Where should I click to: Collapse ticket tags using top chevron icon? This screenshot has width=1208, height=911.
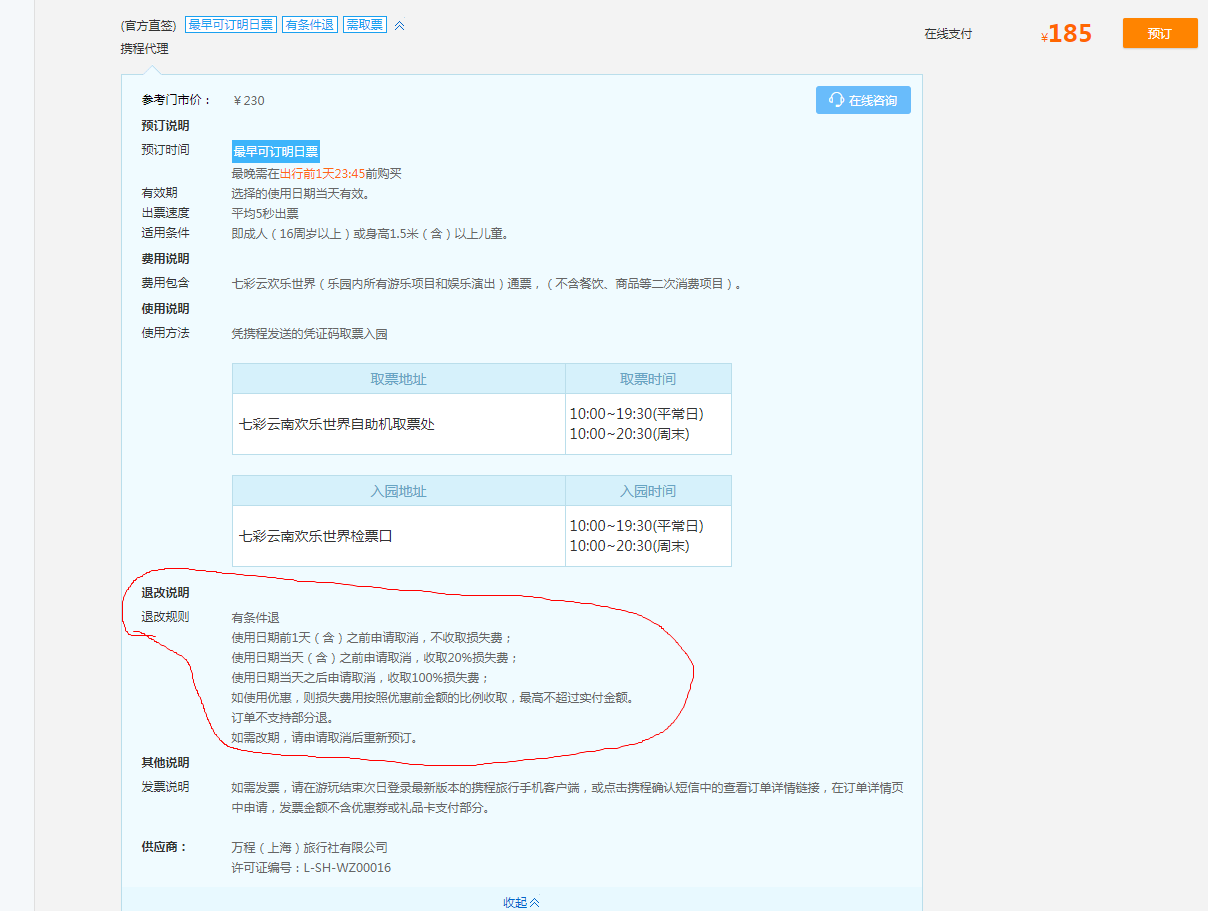[399, 25]
